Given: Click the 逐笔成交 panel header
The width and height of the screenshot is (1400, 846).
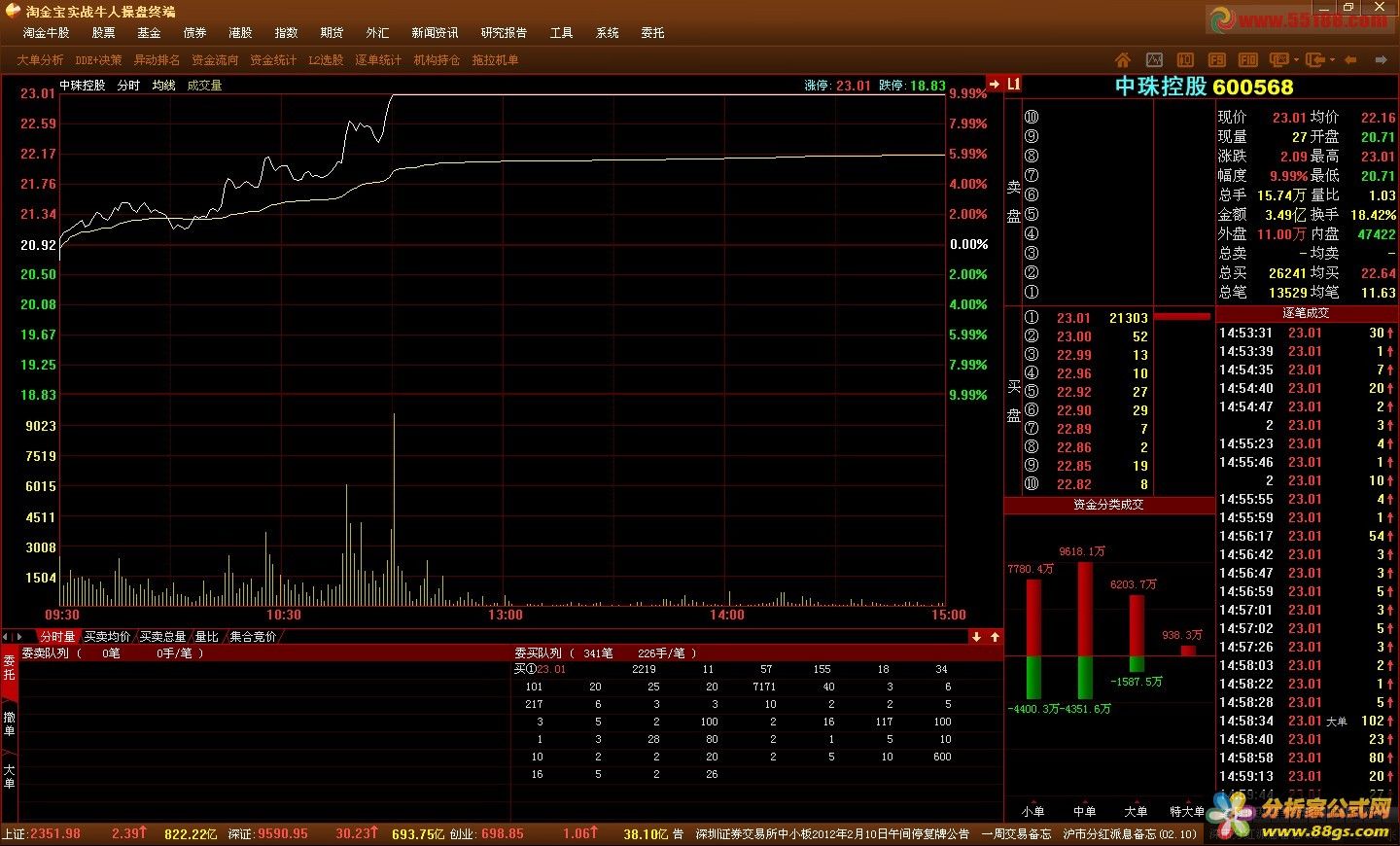Looking at the screenshot, I should pyautogui.click(x=1306, y=313).
